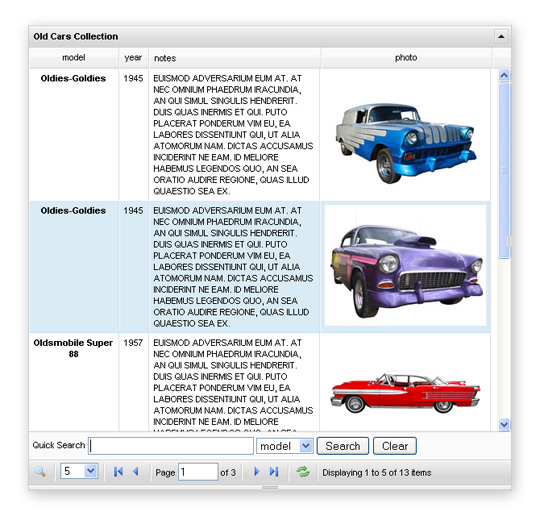Sort by the notes column header
Screen dimensions: 540x516
point(234,58)
